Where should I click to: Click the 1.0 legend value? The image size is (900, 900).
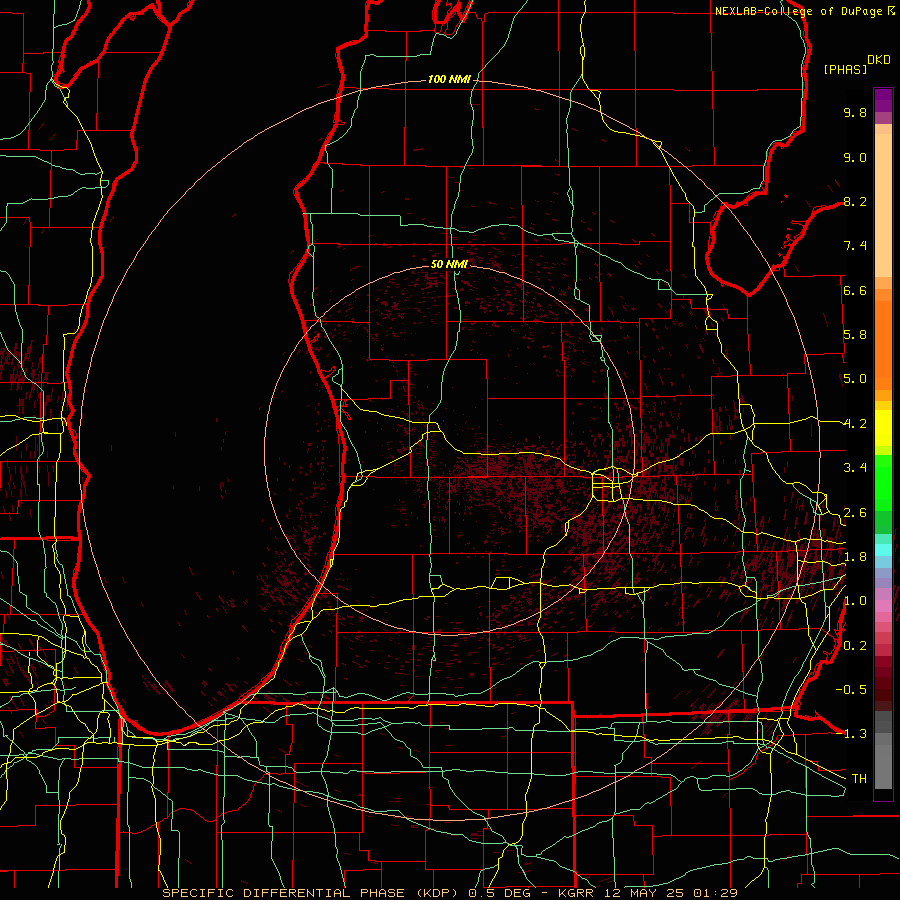click(855, 601)
